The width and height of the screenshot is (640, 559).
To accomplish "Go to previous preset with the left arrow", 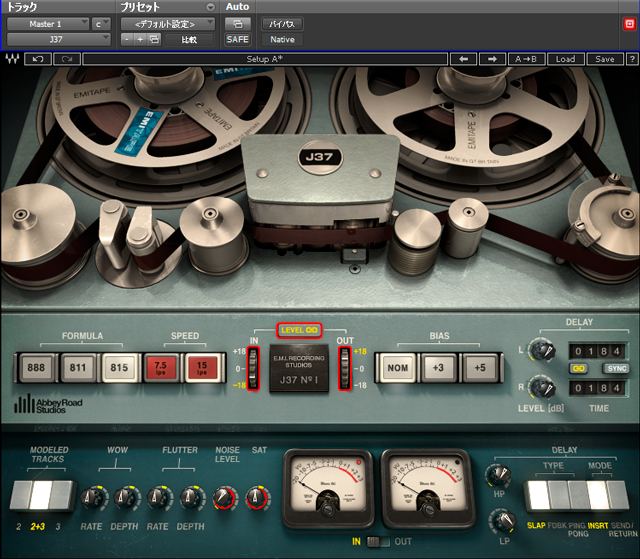I will click(464, 59).
